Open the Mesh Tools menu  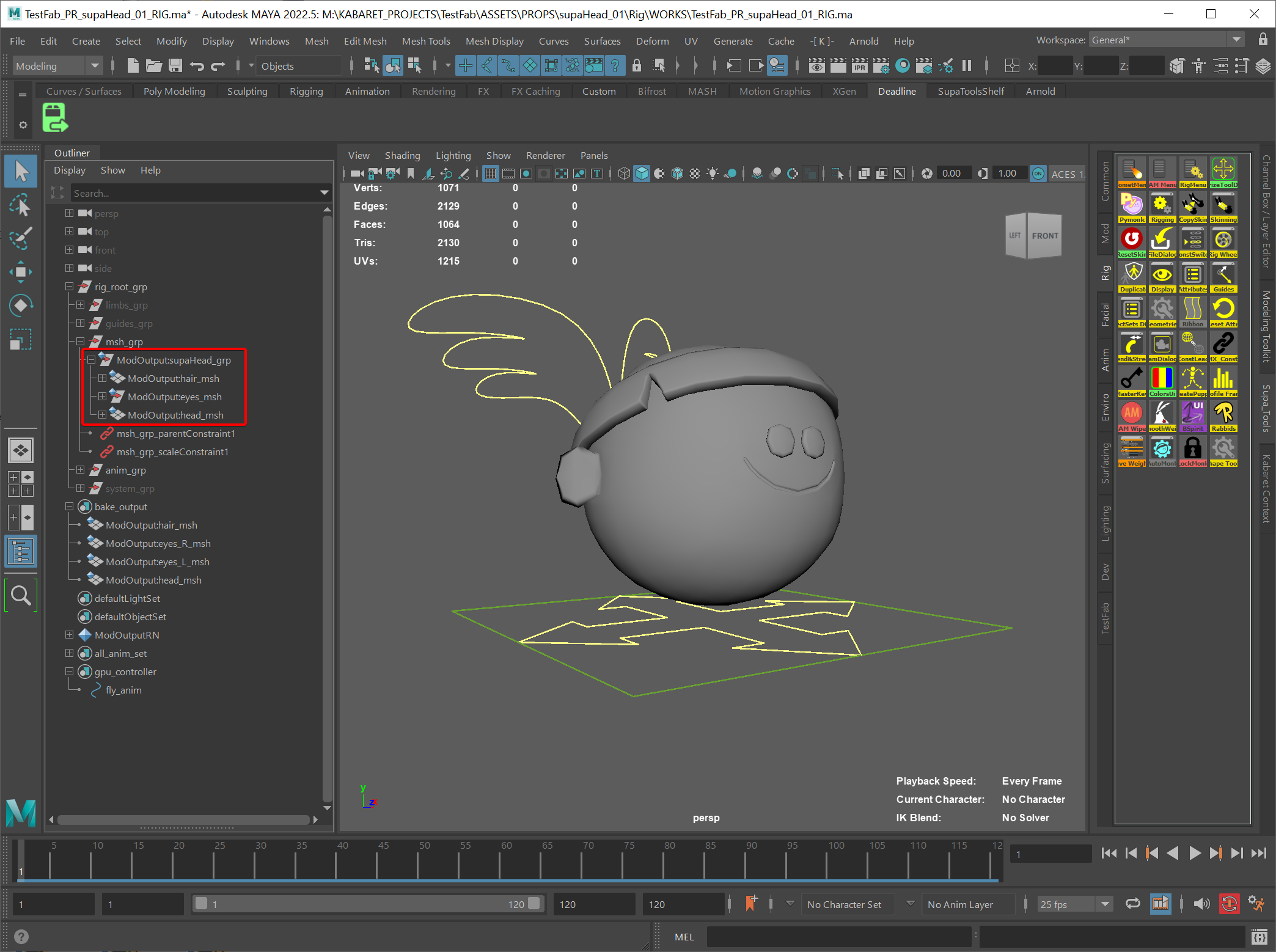tap(426, 41)
